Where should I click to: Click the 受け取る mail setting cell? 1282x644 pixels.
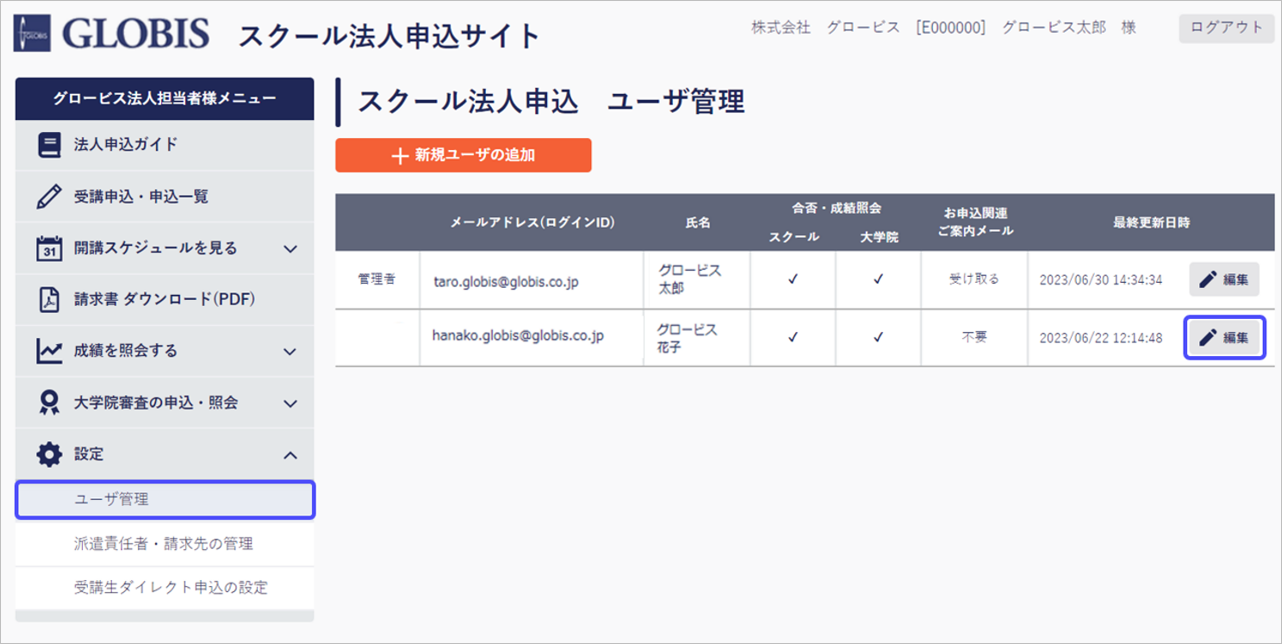pos(974,280)
